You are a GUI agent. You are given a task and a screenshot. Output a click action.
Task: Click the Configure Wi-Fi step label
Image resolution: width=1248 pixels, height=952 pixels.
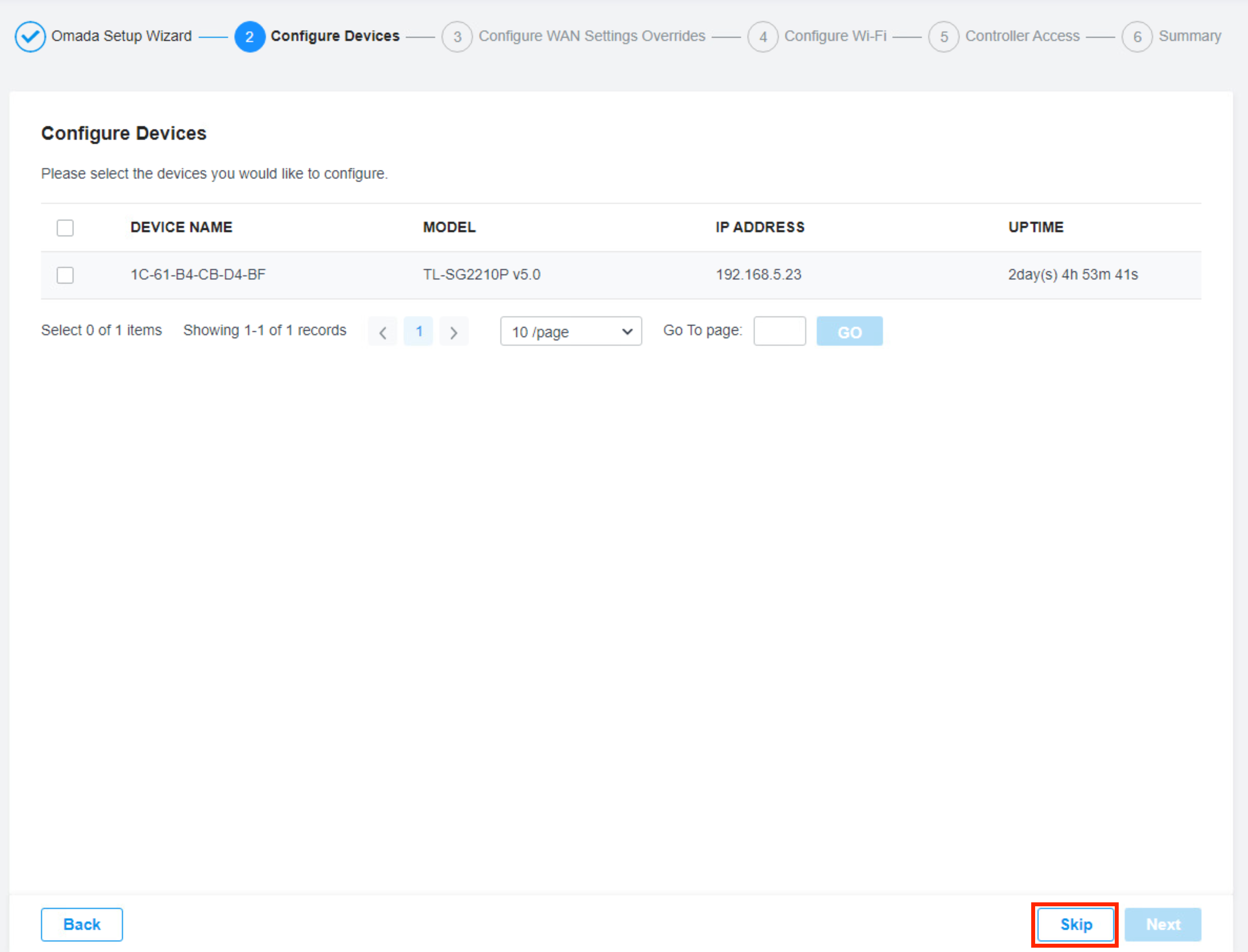(x=835, y=36)
